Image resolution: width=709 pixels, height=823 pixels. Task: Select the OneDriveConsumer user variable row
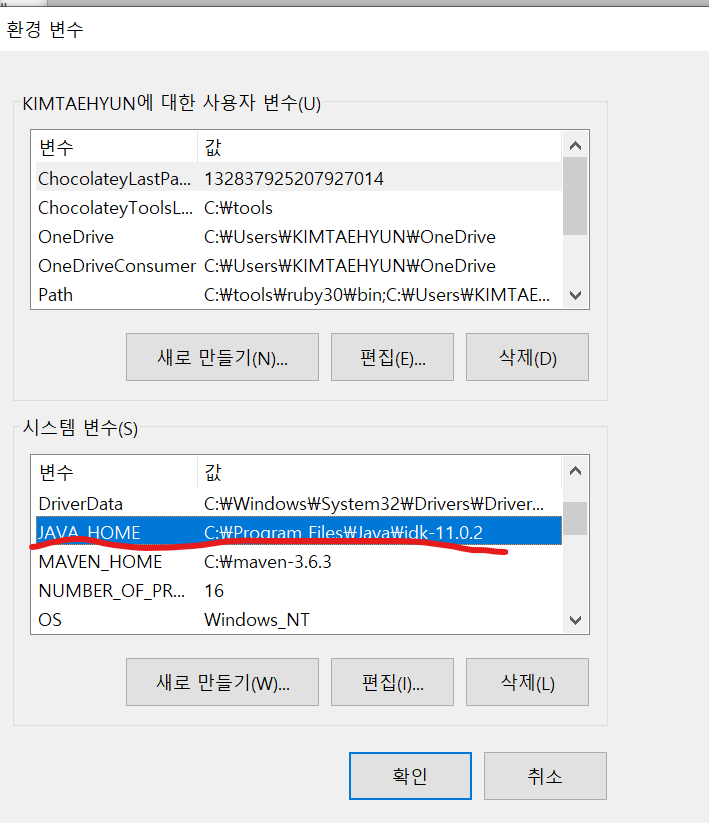click(299, 266)
